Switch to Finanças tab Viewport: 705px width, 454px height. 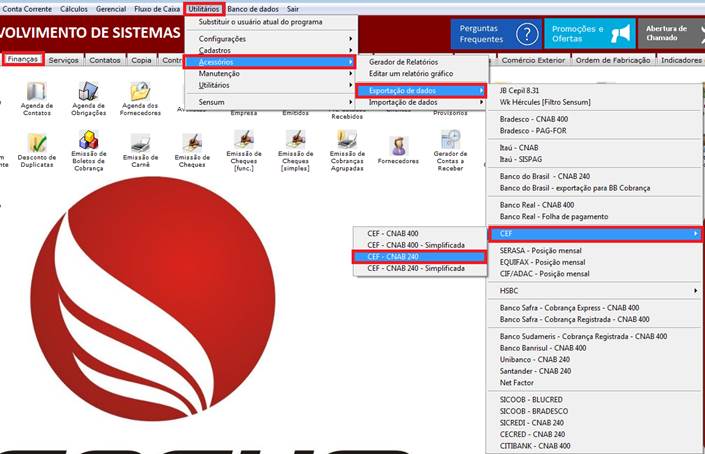[23, 59]
